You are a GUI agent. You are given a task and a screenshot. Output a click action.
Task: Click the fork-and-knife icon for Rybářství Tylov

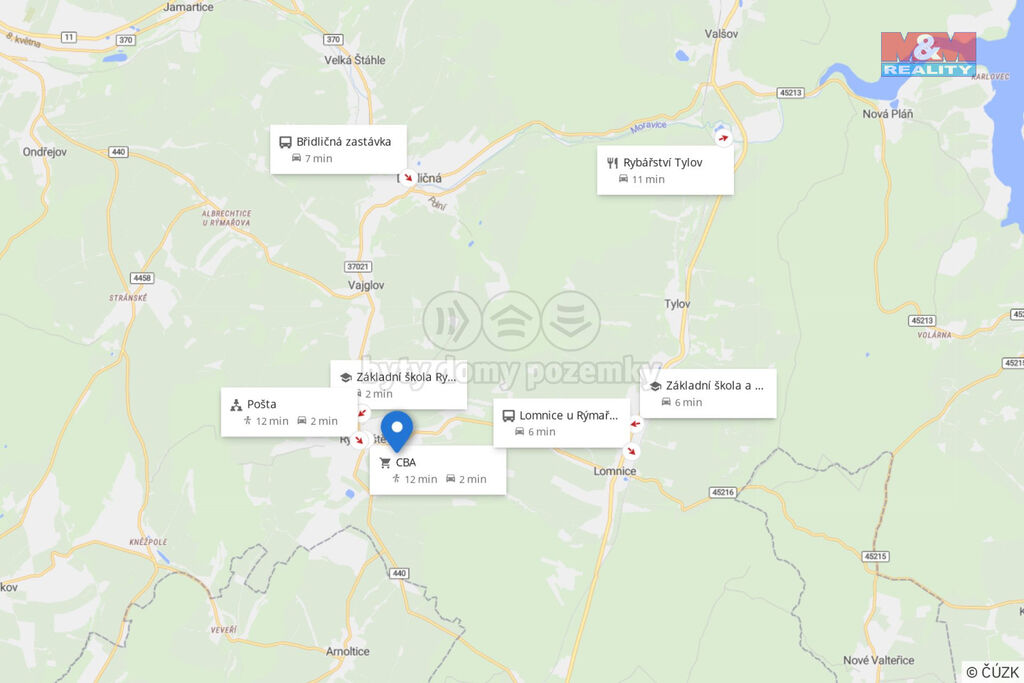pyautogui.click(x=612, y=163)
